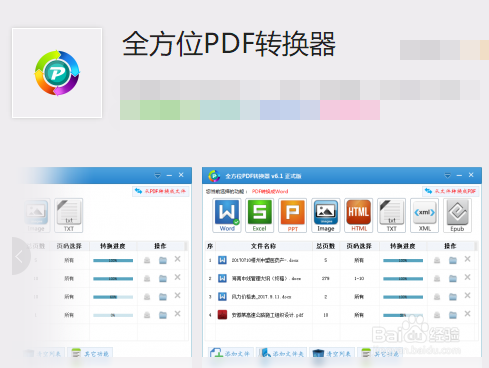The width and height of the screenshot is (489, 368).
Task: Select the row 4 .pdf file name
Action: (x=267, y=315)
